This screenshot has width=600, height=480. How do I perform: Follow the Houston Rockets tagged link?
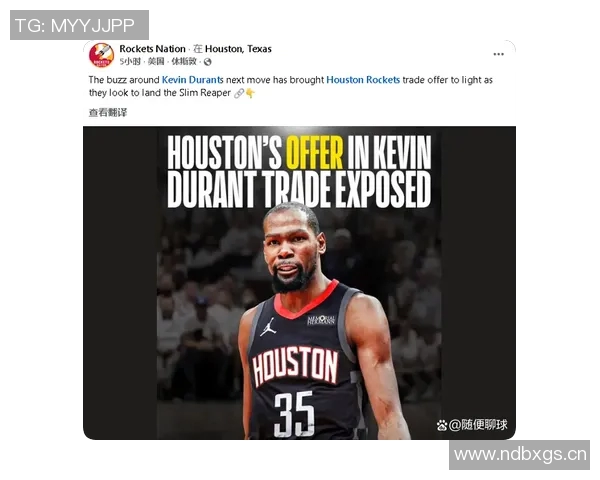(363, 80)
